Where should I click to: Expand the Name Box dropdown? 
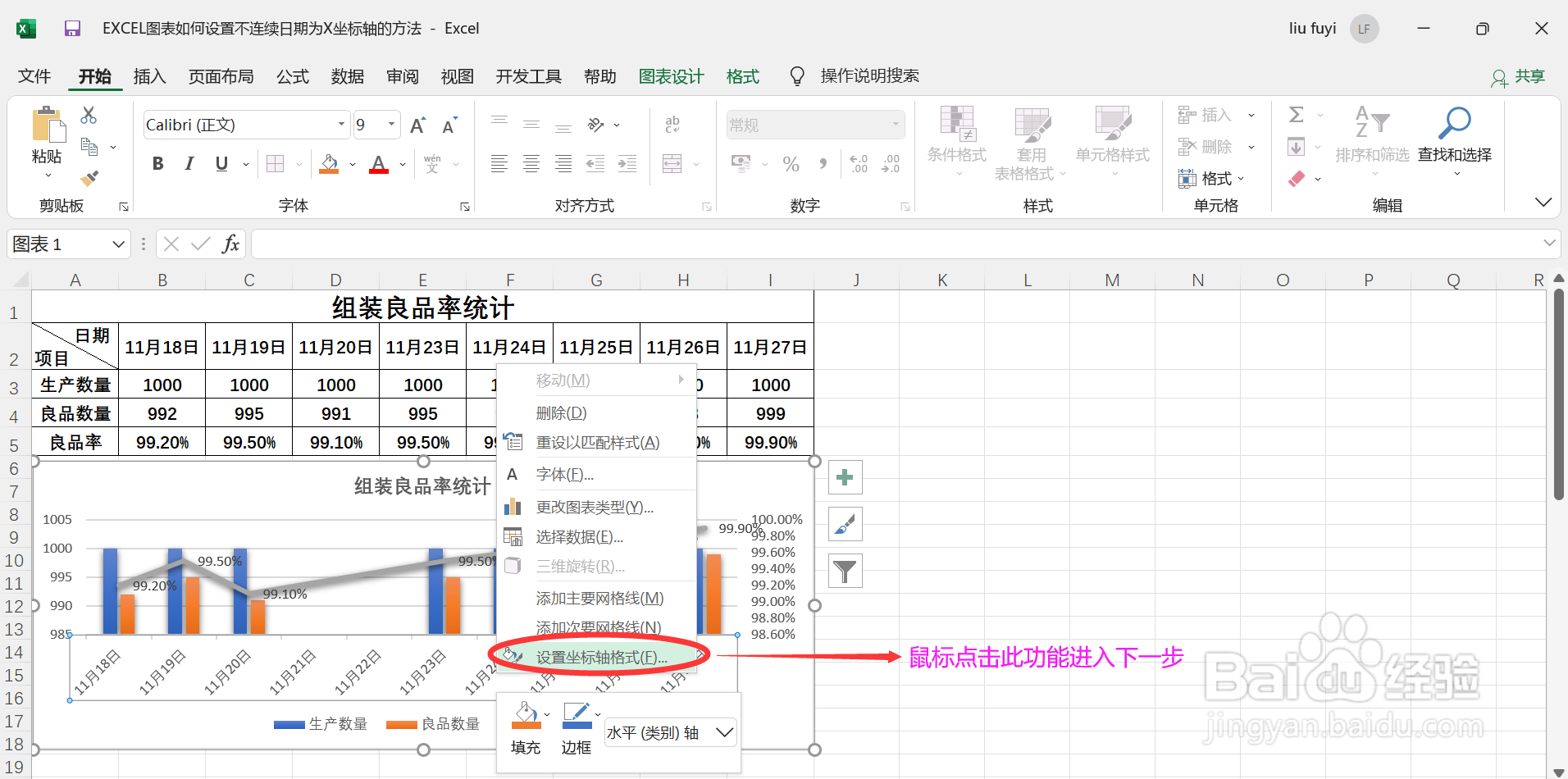pos(118,244)
